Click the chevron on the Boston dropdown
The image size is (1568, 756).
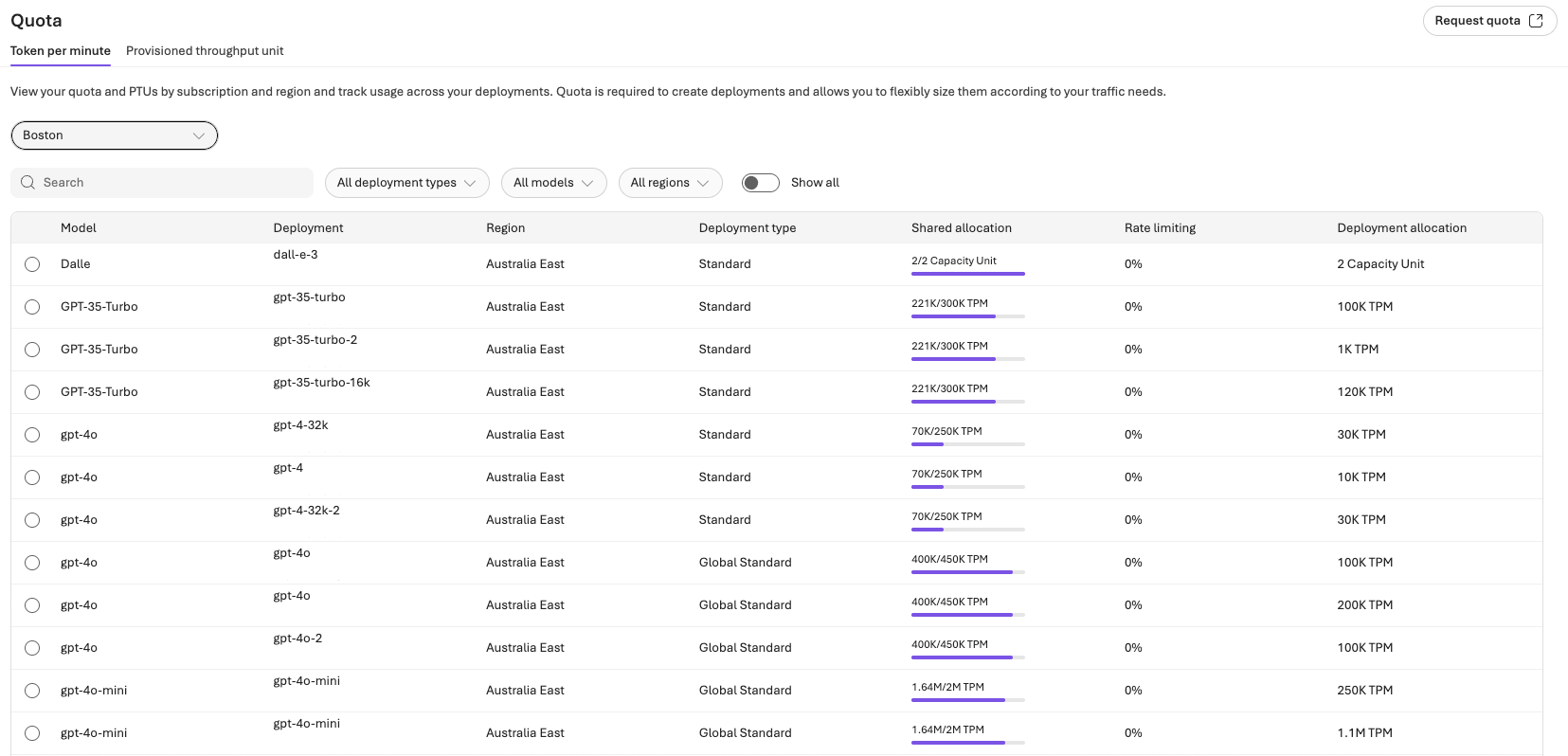(199, 135)
